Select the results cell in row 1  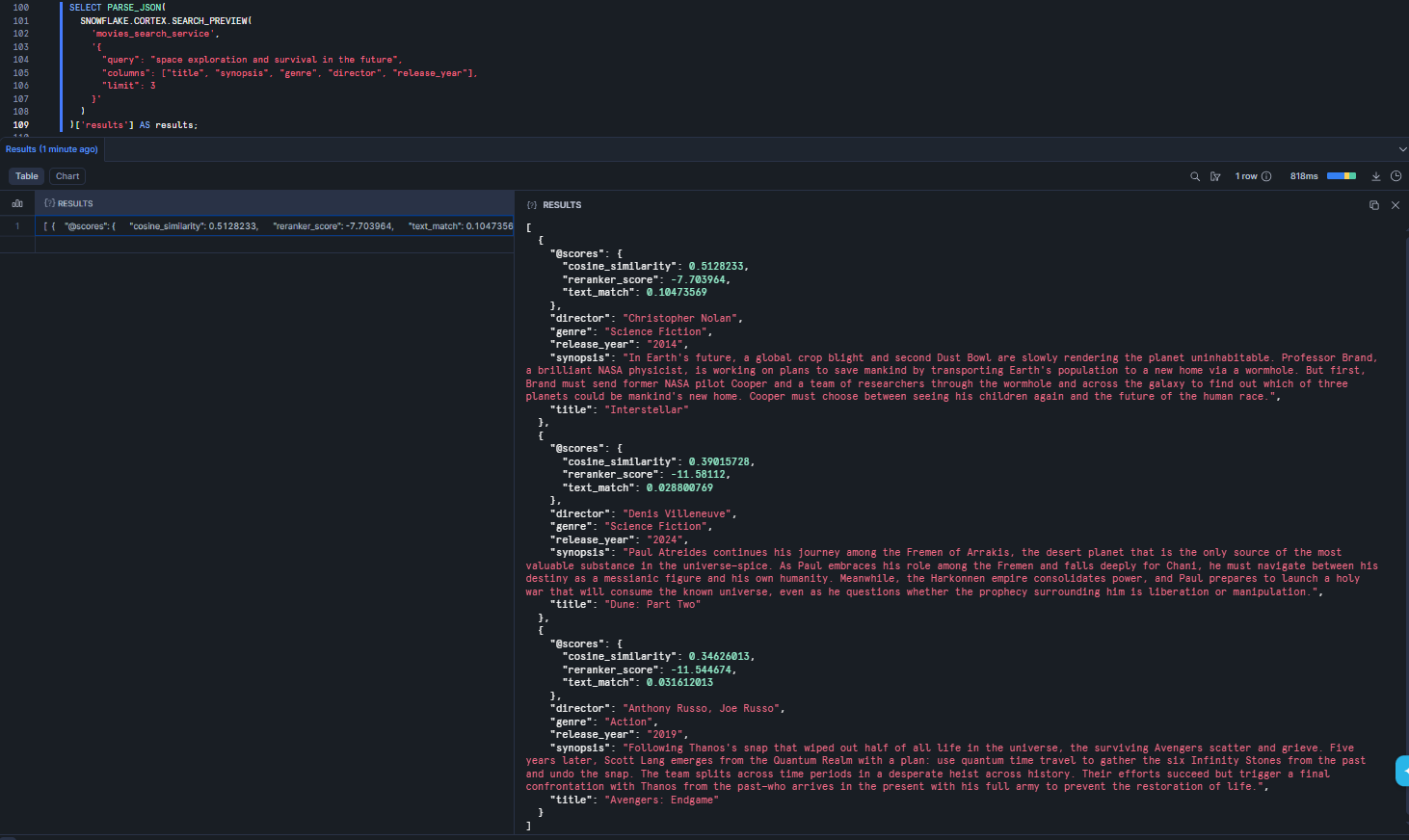[x=274, y=226]
